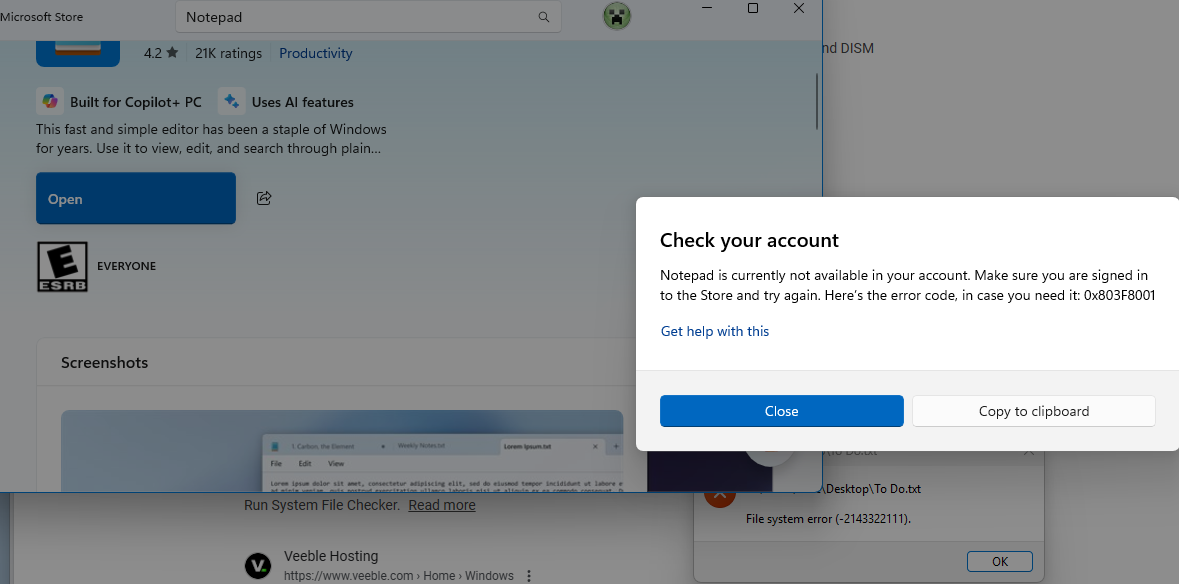Viewport: 1179px width, 584px height.
Task: Close the File system error dialog with X
Action: 1029,452
